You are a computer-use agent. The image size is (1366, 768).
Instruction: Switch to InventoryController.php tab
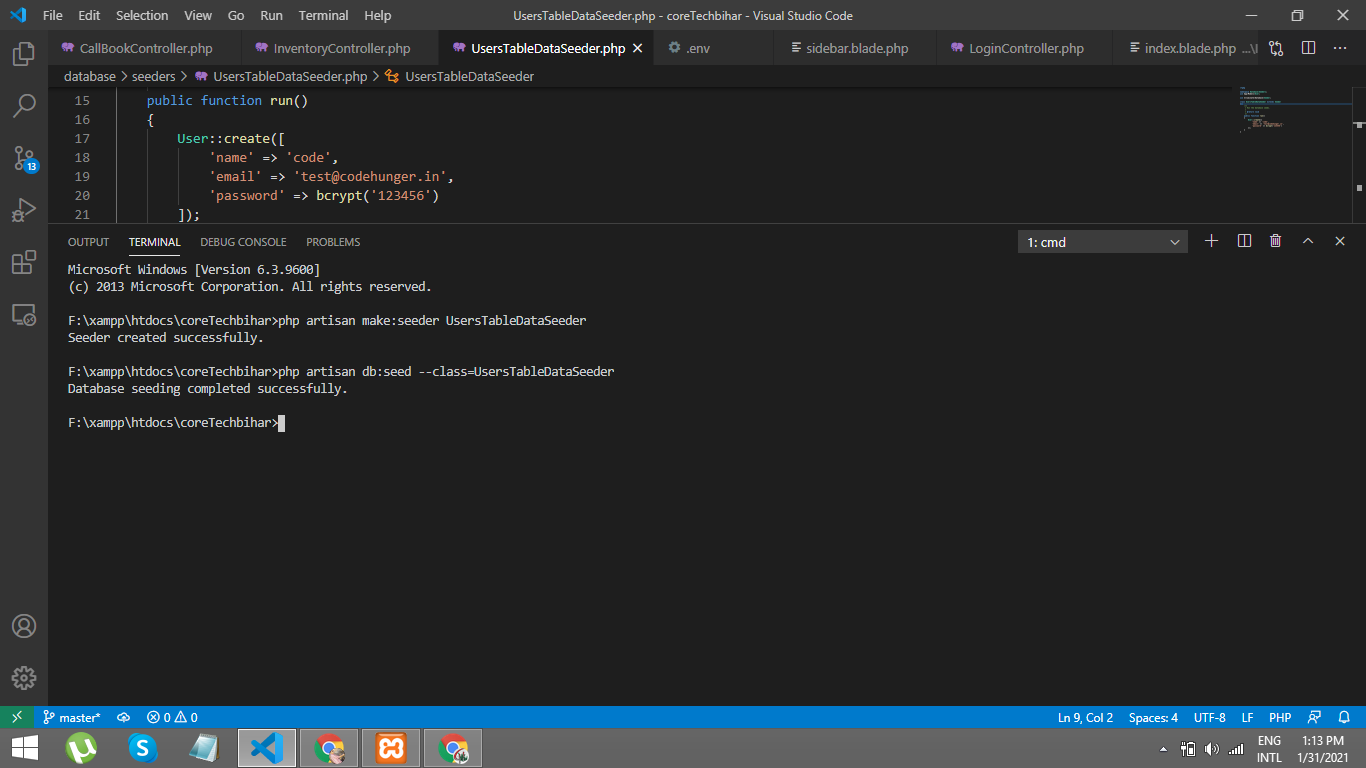(x=340, y=48)
